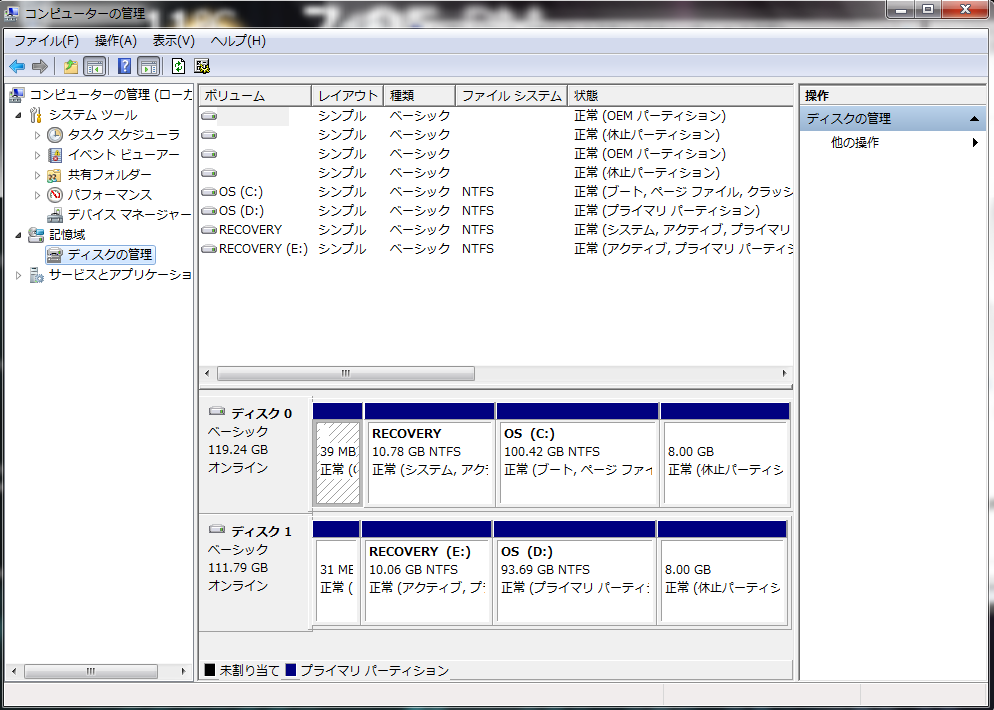Toggle the show/hide console tree button

tap(95, 66)
